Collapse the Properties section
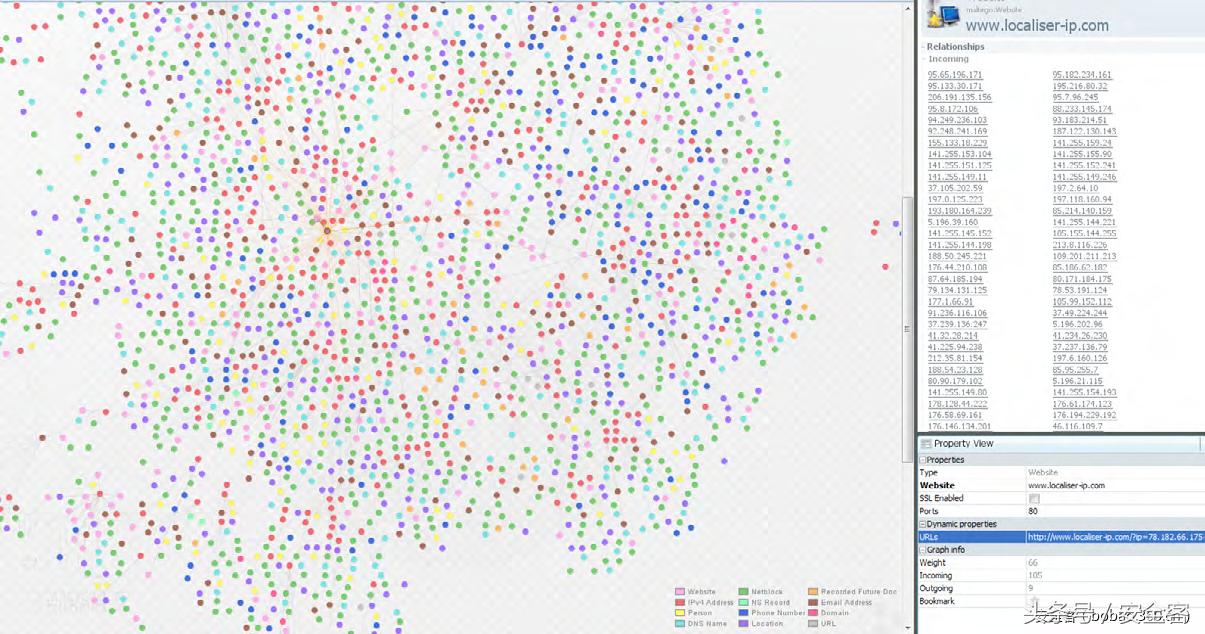The image size is (1205, 634). pos(922,460)
